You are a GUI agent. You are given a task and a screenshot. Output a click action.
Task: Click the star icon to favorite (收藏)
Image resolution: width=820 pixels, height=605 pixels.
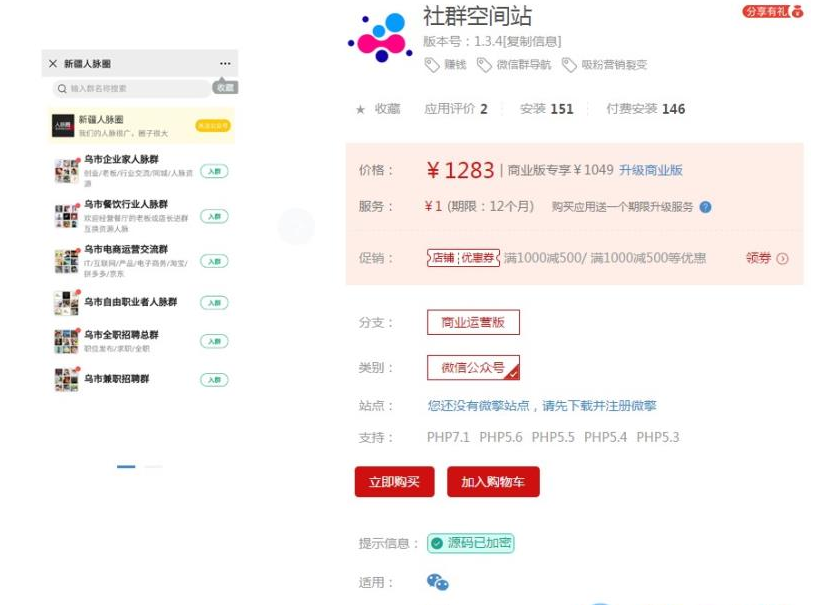361,109
